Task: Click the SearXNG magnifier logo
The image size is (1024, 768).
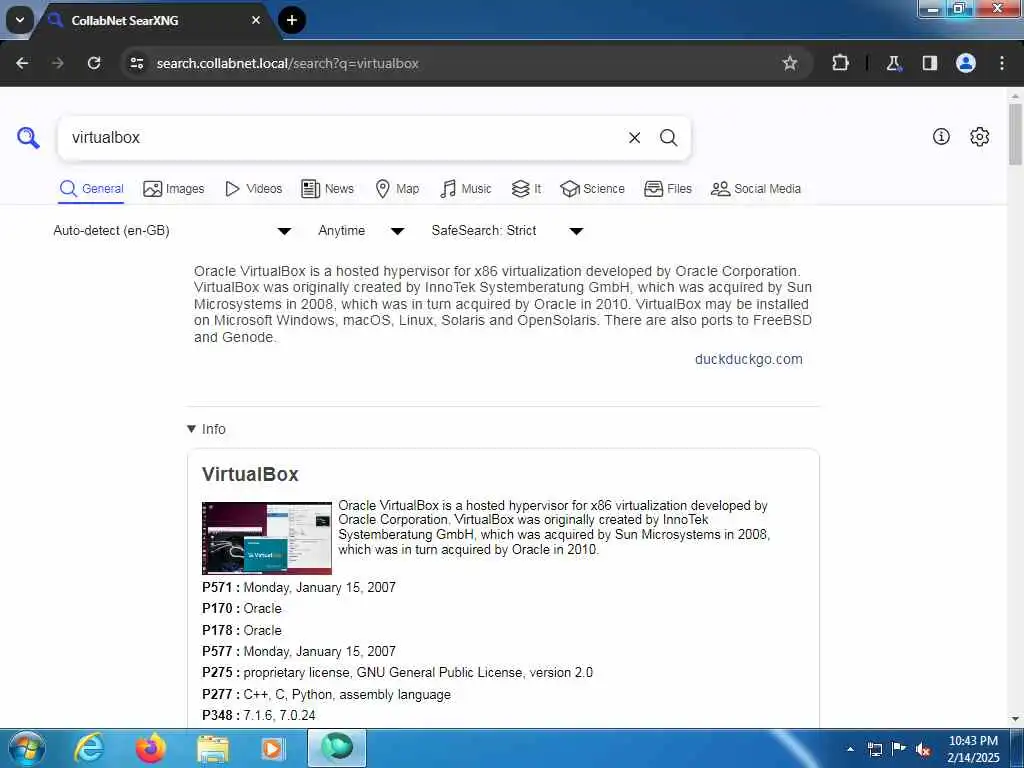Action: click(x=28, y=138)
